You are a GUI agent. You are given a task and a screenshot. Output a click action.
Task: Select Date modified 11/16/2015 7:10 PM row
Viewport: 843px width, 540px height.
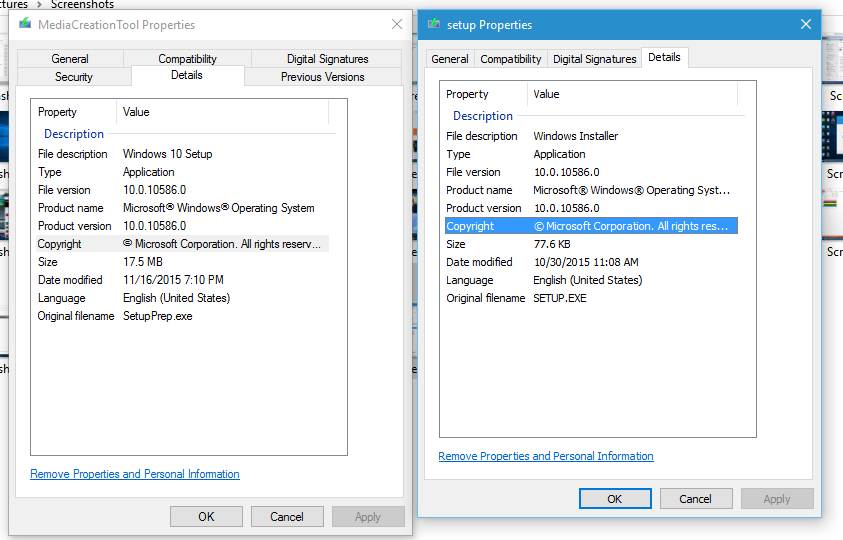[183, 280]
